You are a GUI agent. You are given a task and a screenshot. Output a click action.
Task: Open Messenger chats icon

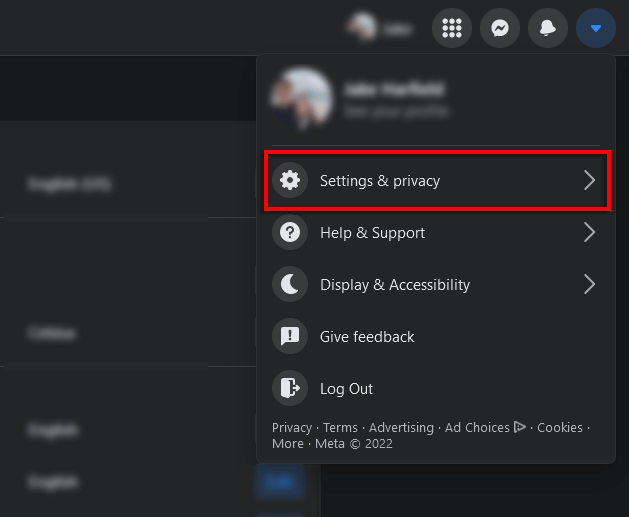coord(499,28)
